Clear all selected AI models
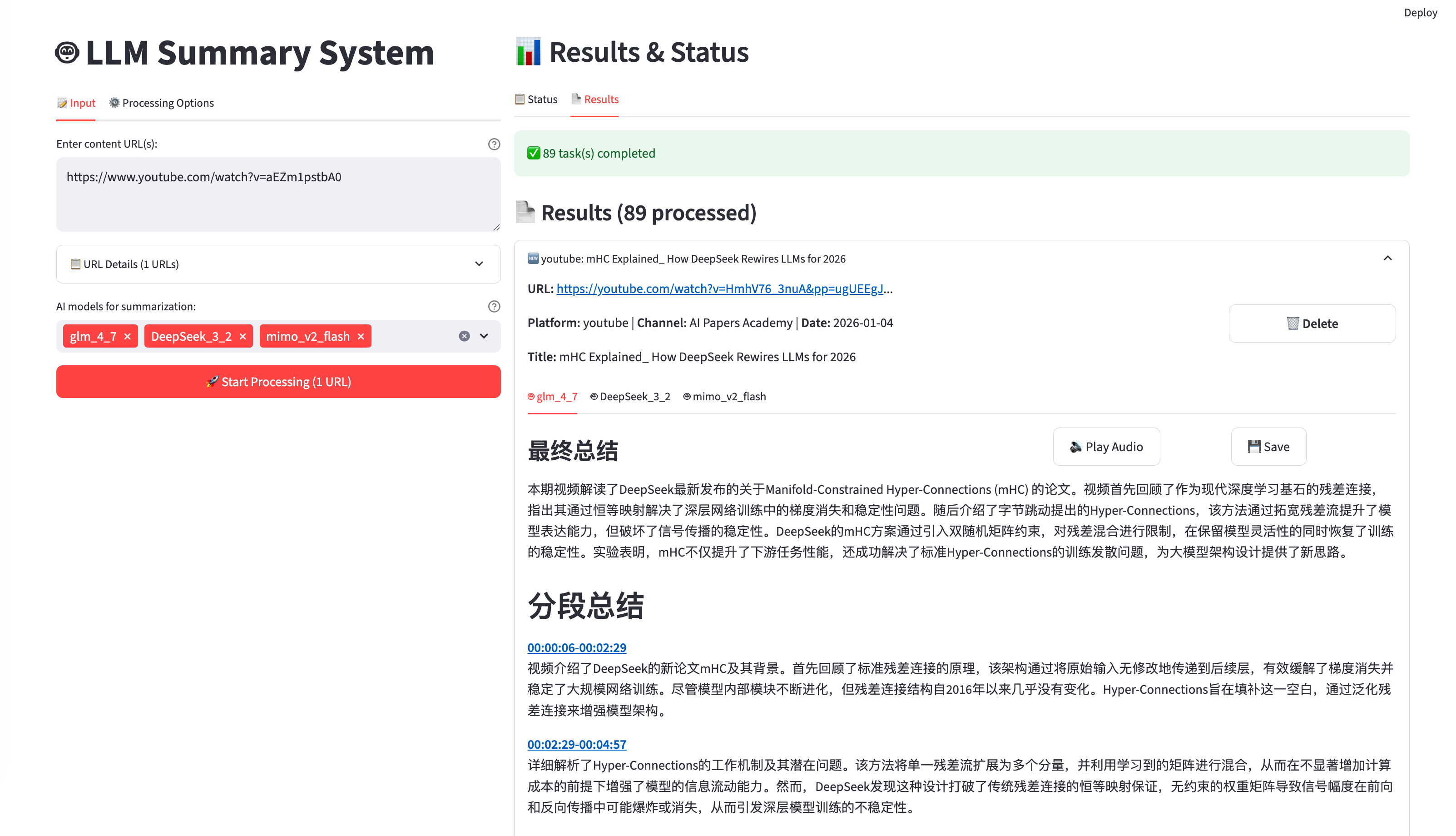 coord(464,337)
